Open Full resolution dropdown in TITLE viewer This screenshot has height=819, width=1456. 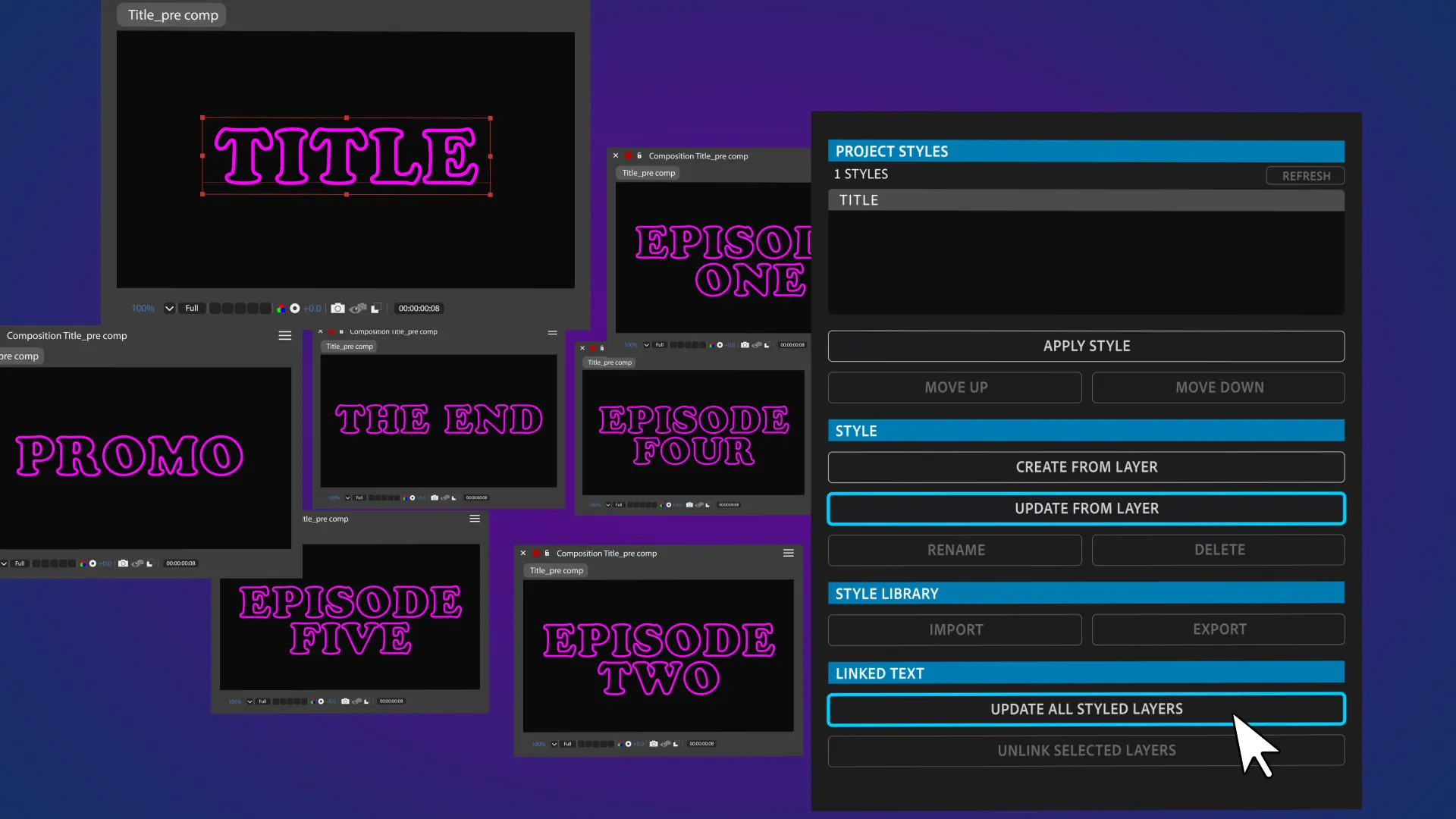[192, 309]
